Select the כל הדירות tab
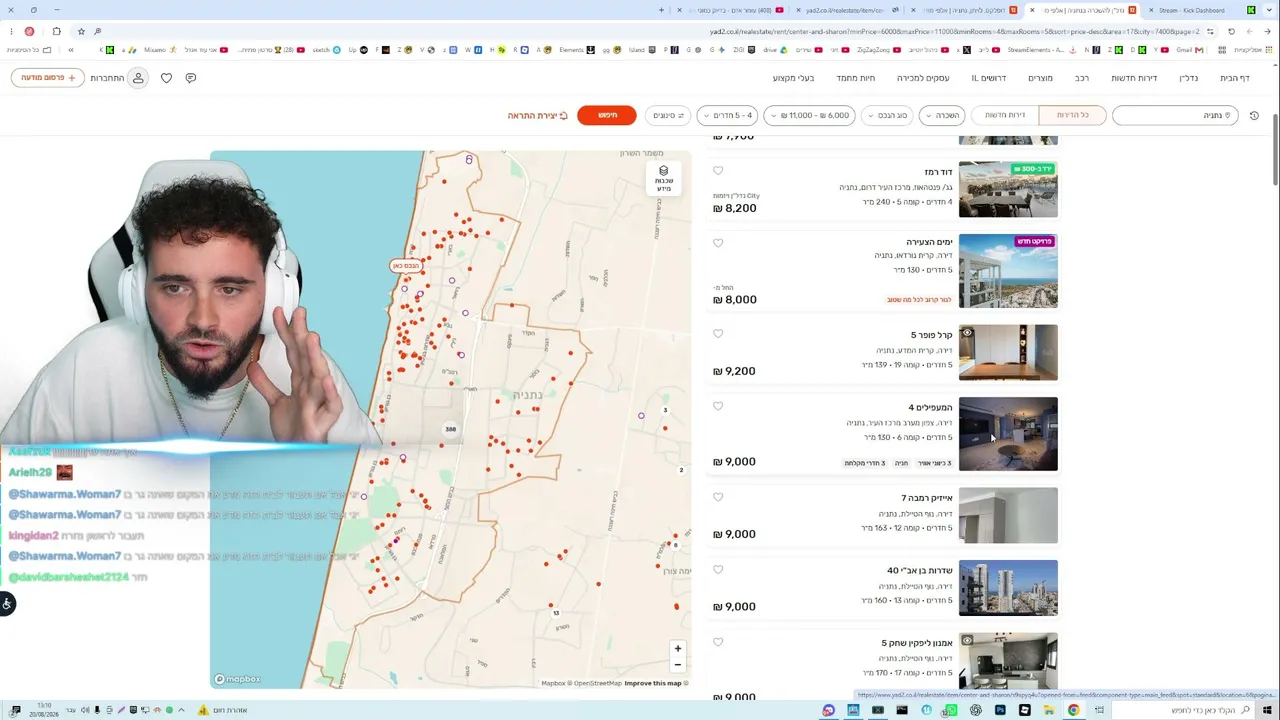This screenshot has height=720, width=1280. [x=1072, y=116]
